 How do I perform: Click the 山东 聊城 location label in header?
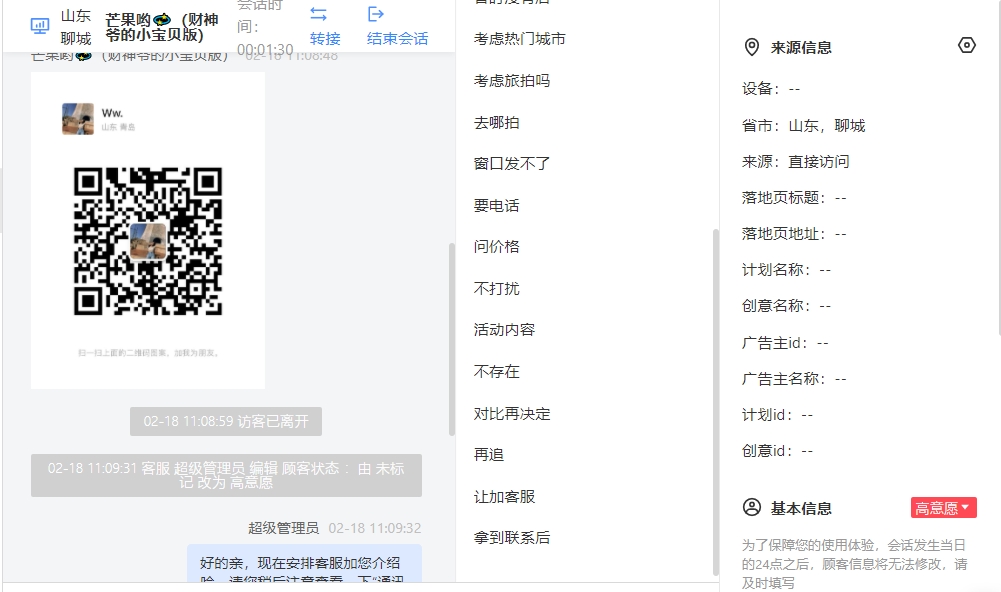[76, 27]
